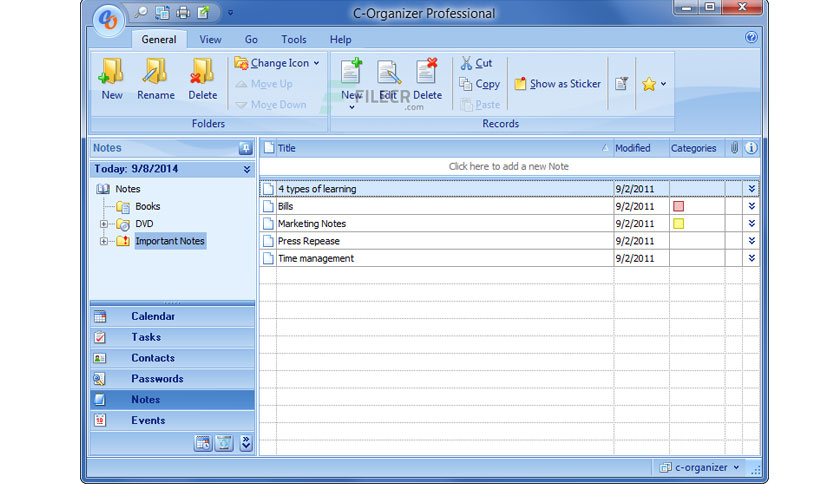The image size is (836, 484).
Task: Expand details chevron for 4 types of learning
Action: tap(751, 189)
